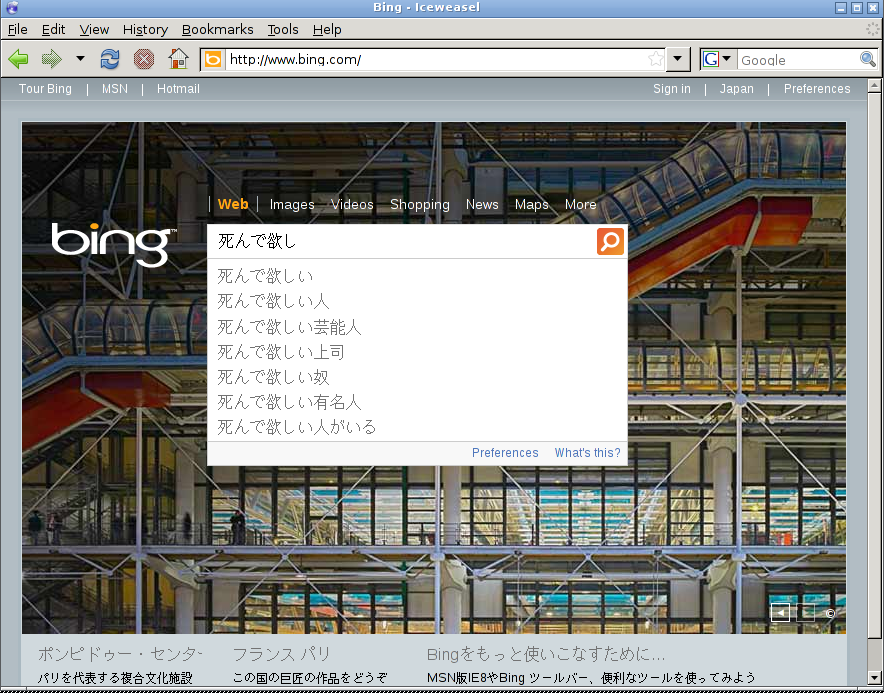Click the copyright info icon on image
Image resolution: width=884 pixels, height=693 pixels.
tap(830, 613)
